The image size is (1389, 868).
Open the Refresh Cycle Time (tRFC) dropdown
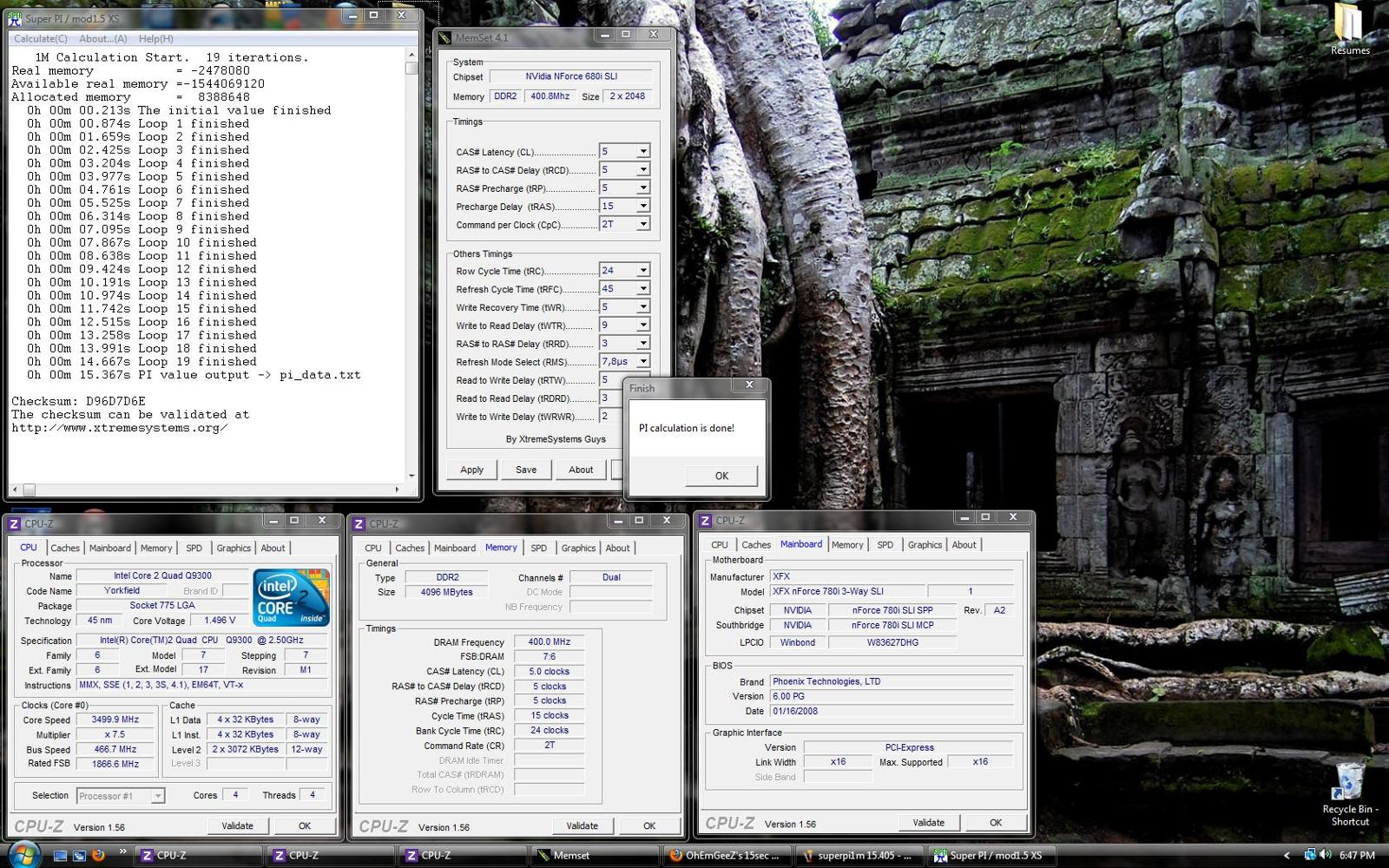(x=643, y=288)
